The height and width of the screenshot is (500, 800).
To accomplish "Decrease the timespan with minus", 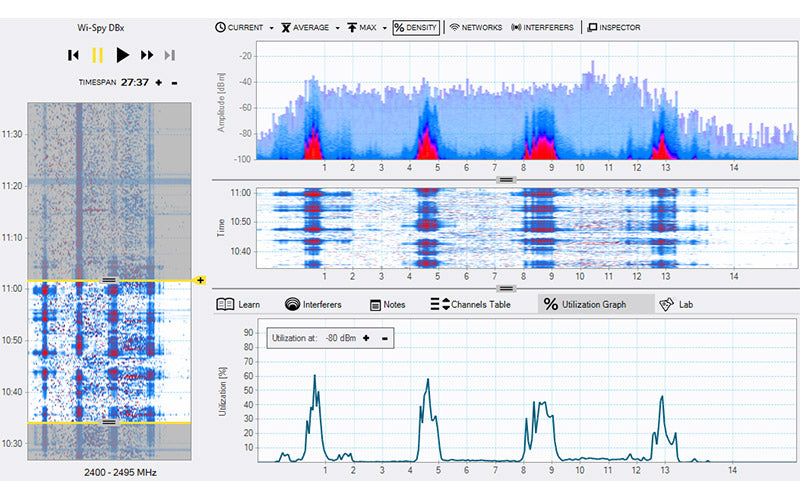I will click(174, 82).
